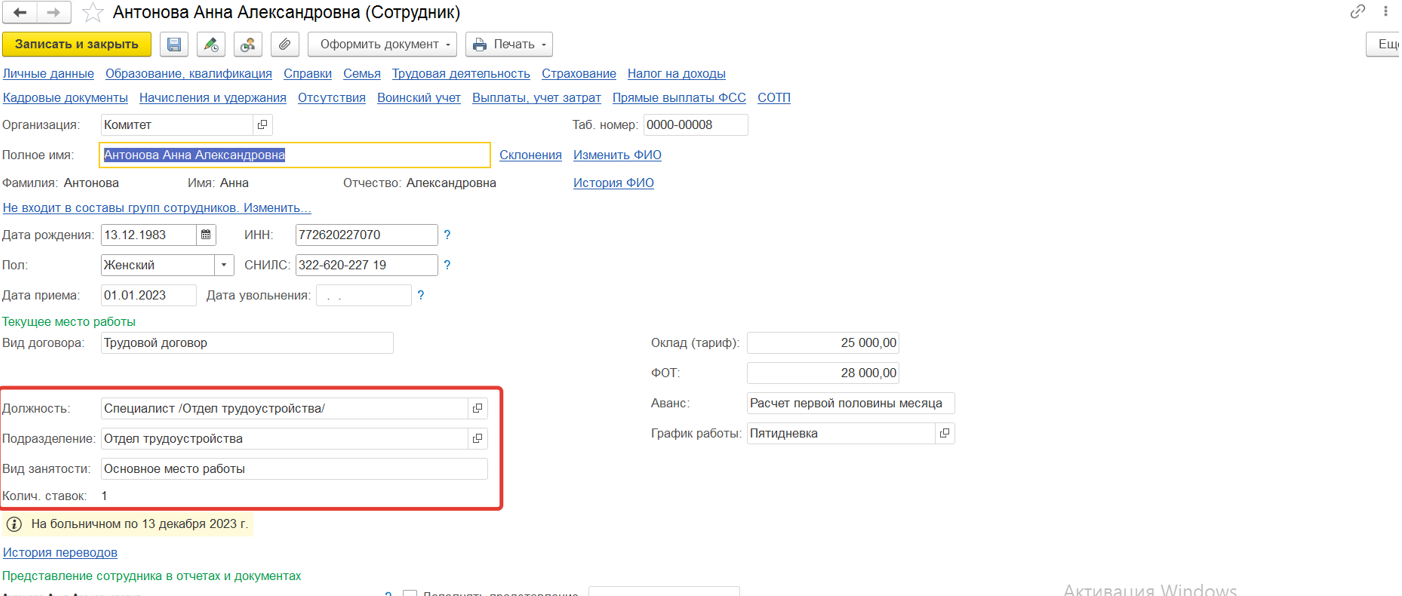Expand the Печать menu
The width and height of the screenshot is (1402, 596).
[x=509, y=44]
